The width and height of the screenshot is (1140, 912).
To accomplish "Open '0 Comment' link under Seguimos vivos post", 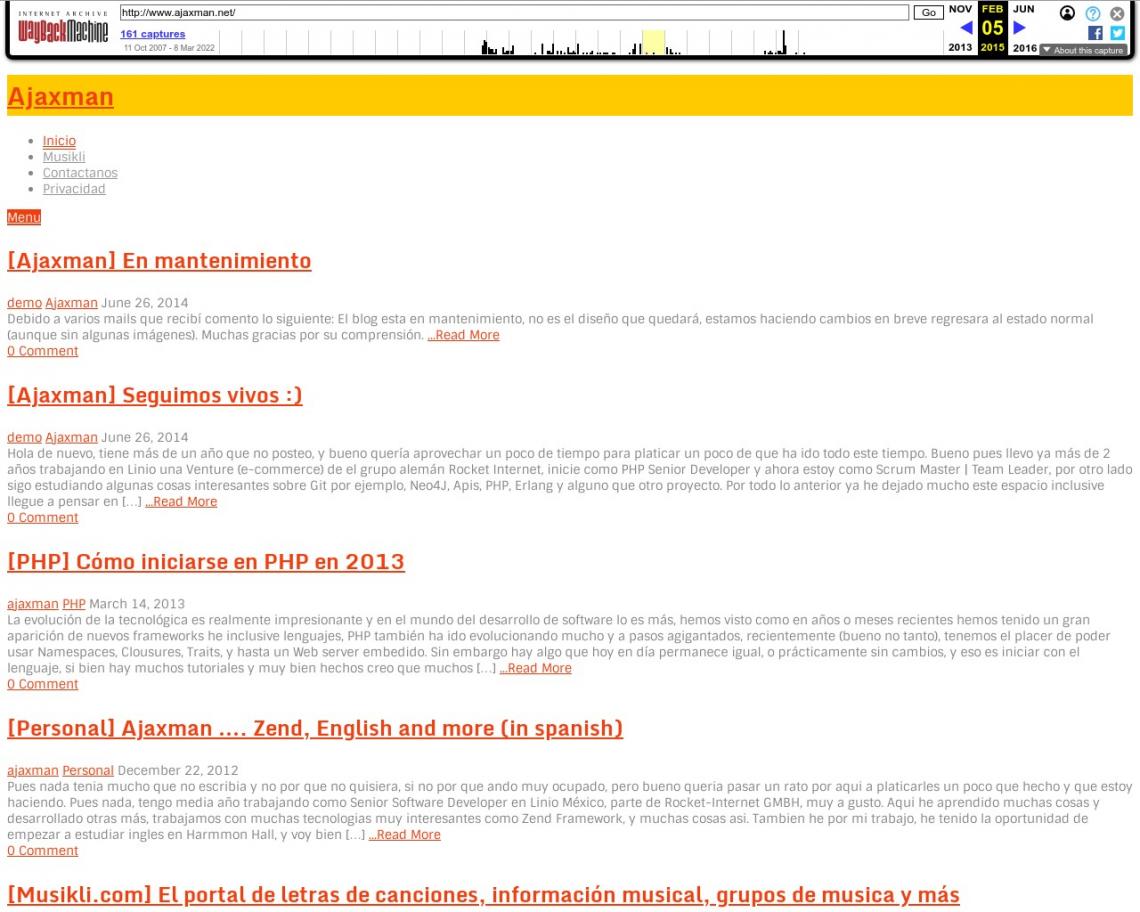I will 43,517.
